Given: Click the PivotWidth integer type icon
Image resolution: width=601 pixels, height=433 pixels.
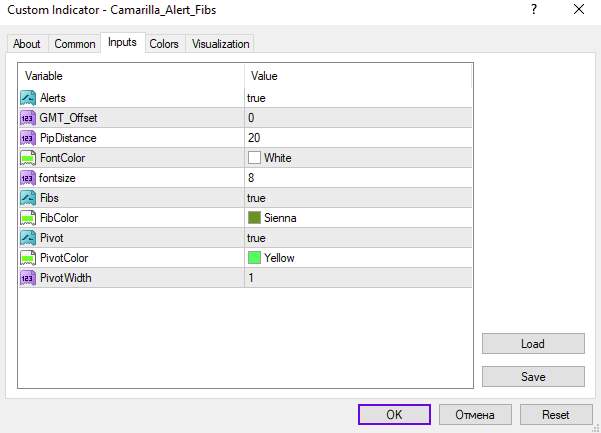Looking at the screenshot, I should click(28, 278).
